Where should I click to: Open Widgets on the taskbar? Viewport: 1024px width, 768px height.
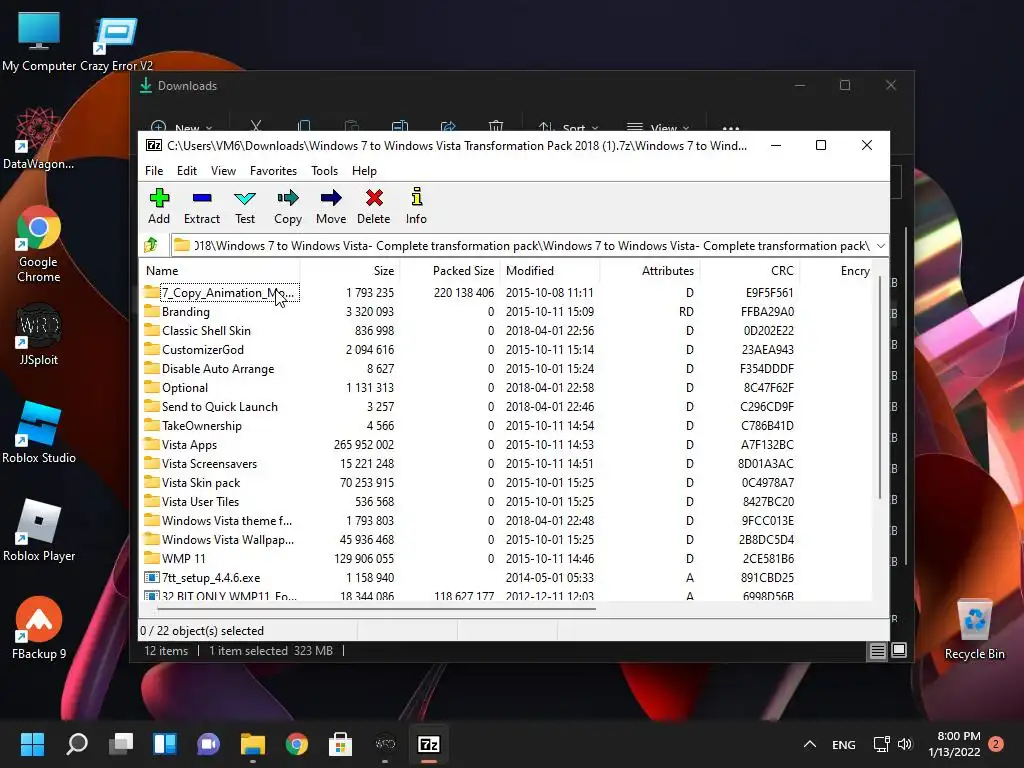pyautogui.click(x=165, y=744)
